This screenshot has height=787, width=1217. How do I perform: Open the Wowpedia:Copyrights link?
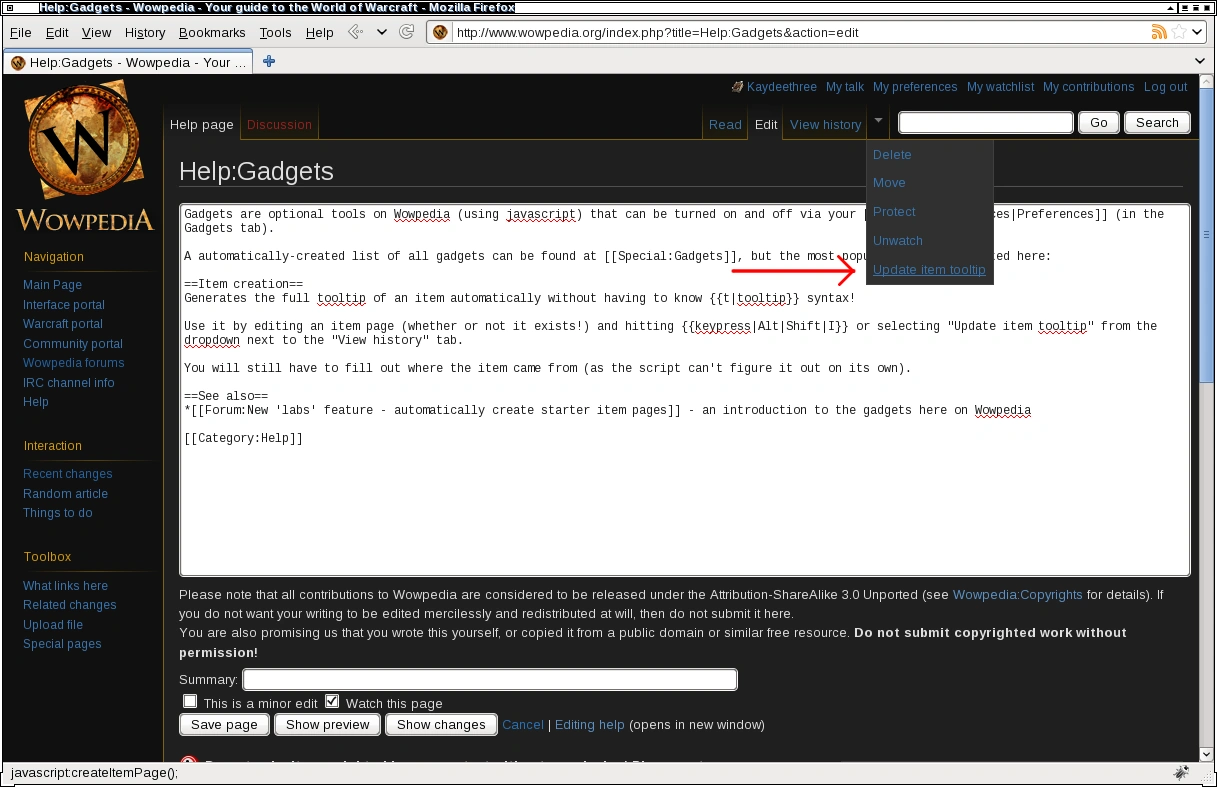click(1018, 594)
